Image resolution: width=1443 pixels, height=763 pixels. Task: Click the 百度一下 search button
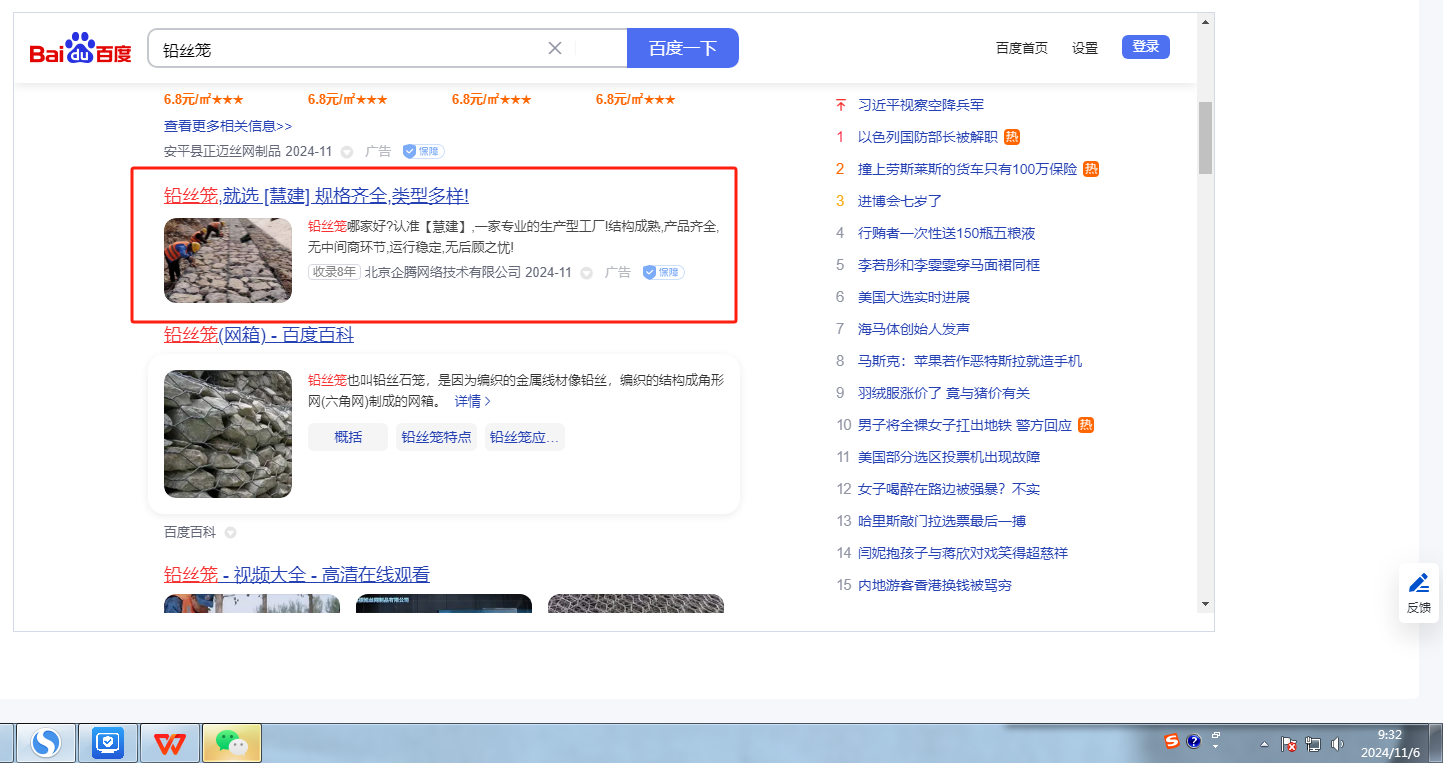pos(683,48)
